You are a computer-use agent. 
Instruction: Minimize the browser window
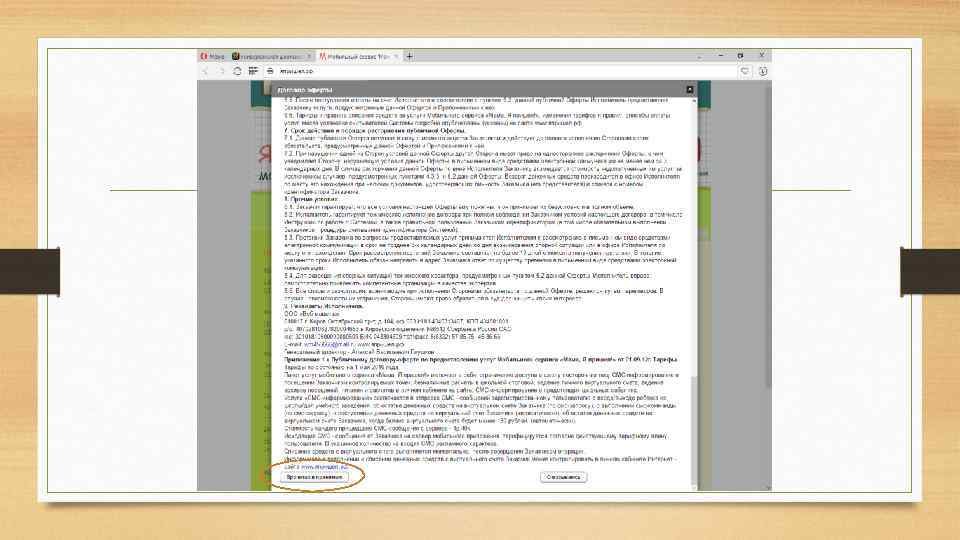coord(721,56)
